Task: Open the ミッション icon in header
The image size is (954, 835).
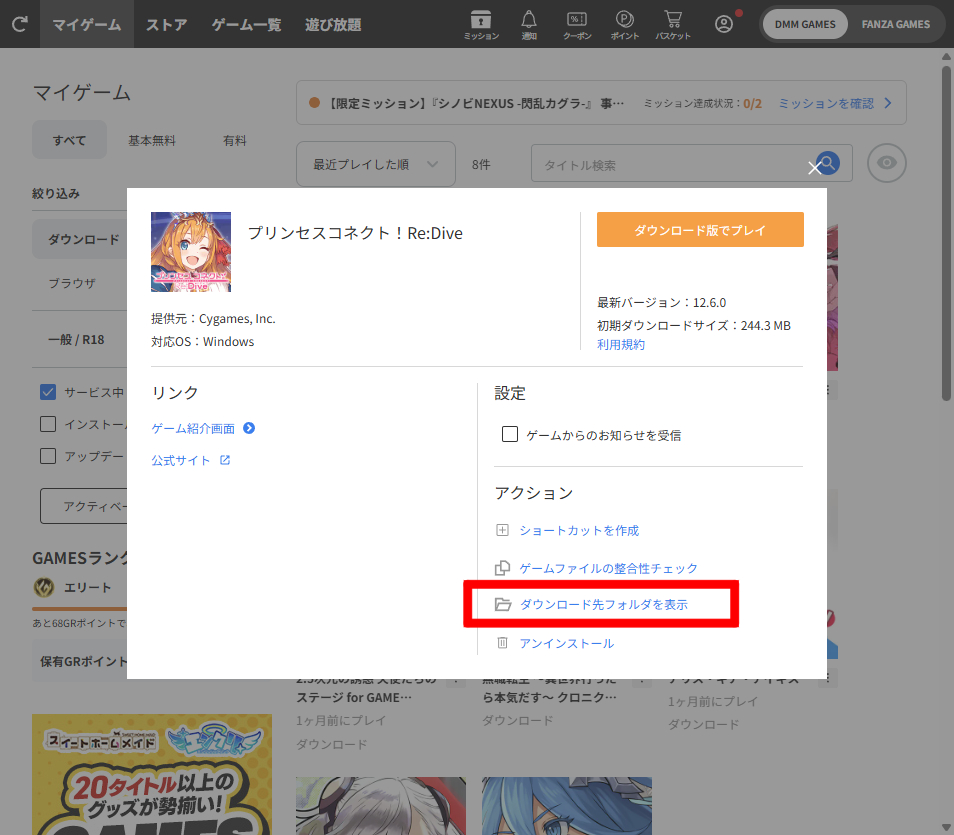Action: click(x=481, y=26)
